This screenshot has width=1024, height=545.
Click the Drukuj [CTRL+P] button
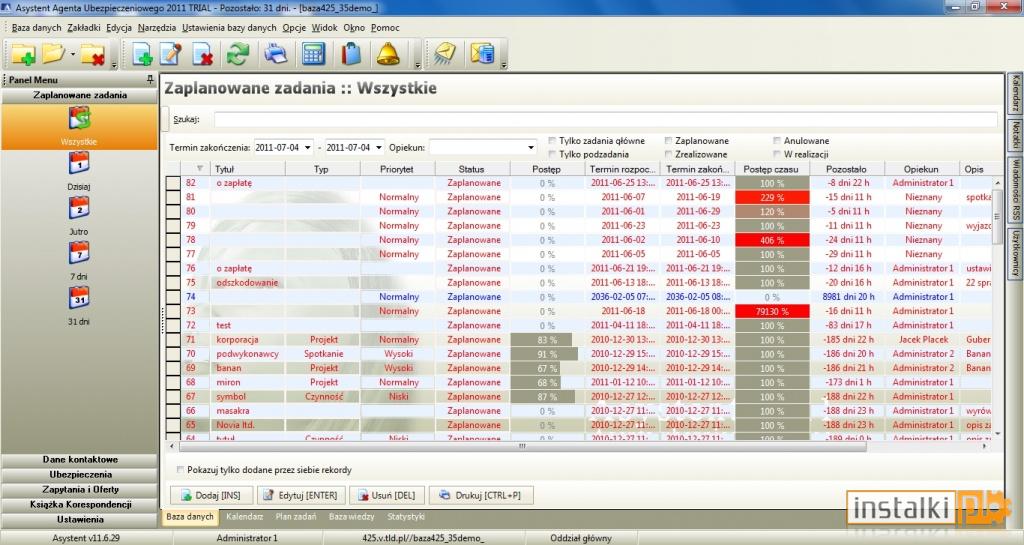pyautogui.click(x=481, y=495)
